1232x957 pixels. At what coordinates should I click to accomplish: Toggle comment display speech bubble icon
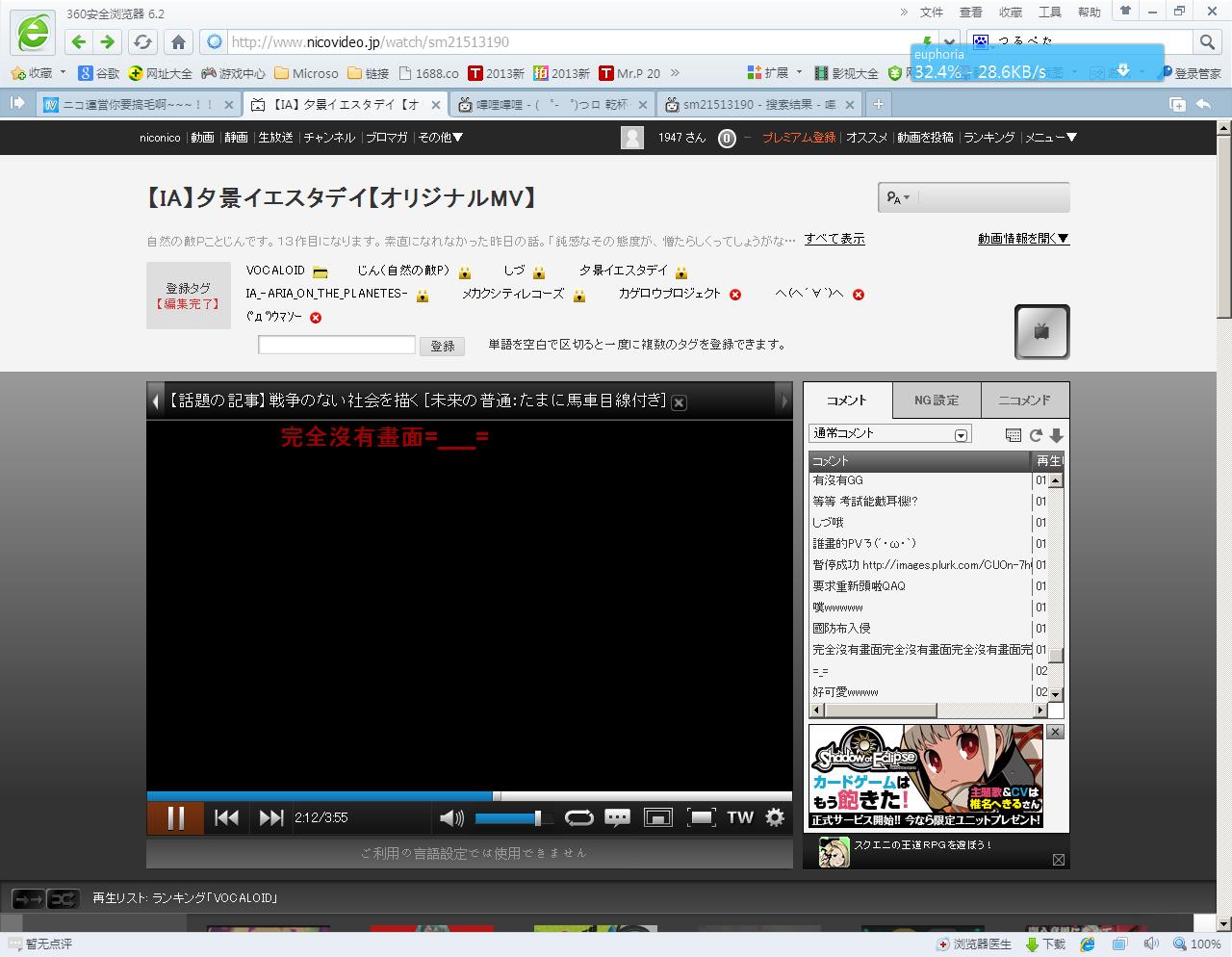pos(617,818)
